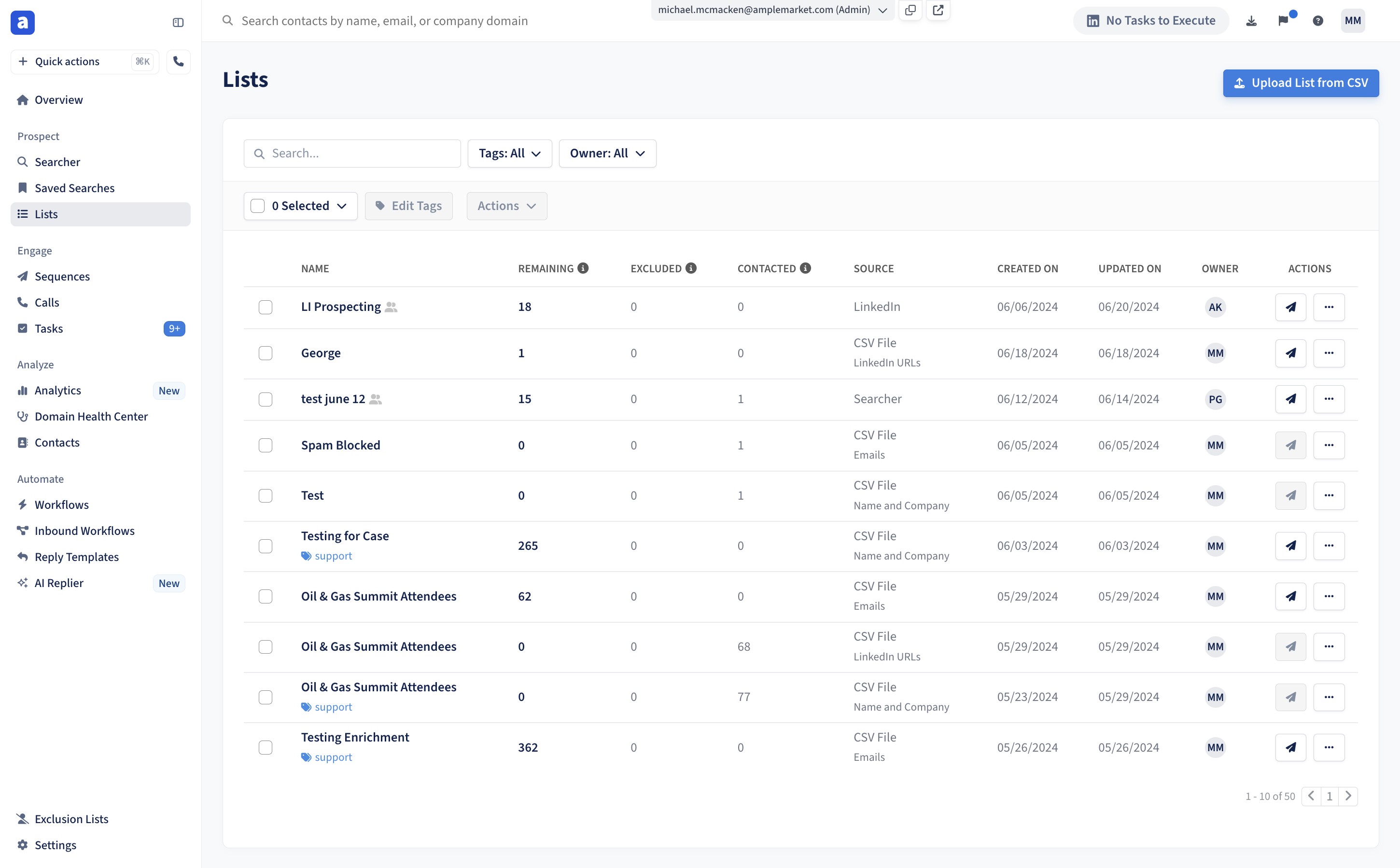The height and width of the screenshot is (868, 1400).
Task: Collapse the sidebar with the panel icon
Action: (178, 22)
